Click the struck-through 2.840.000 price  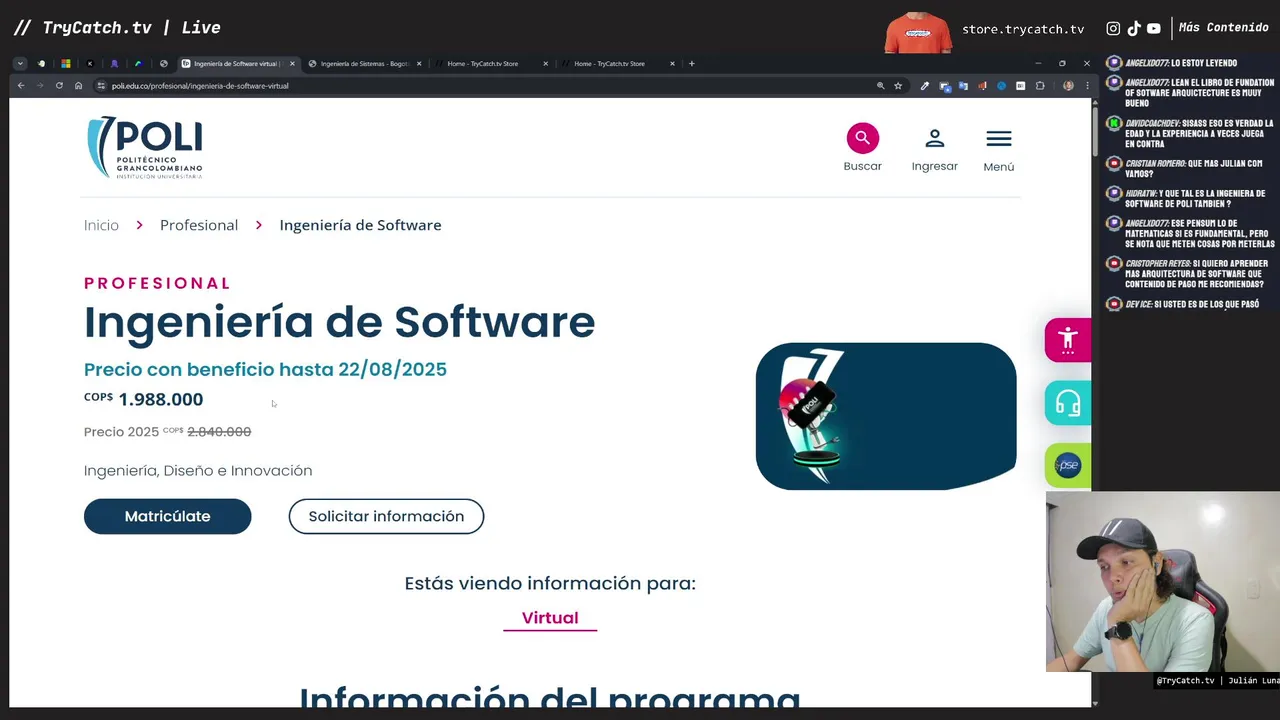[219, 432]
